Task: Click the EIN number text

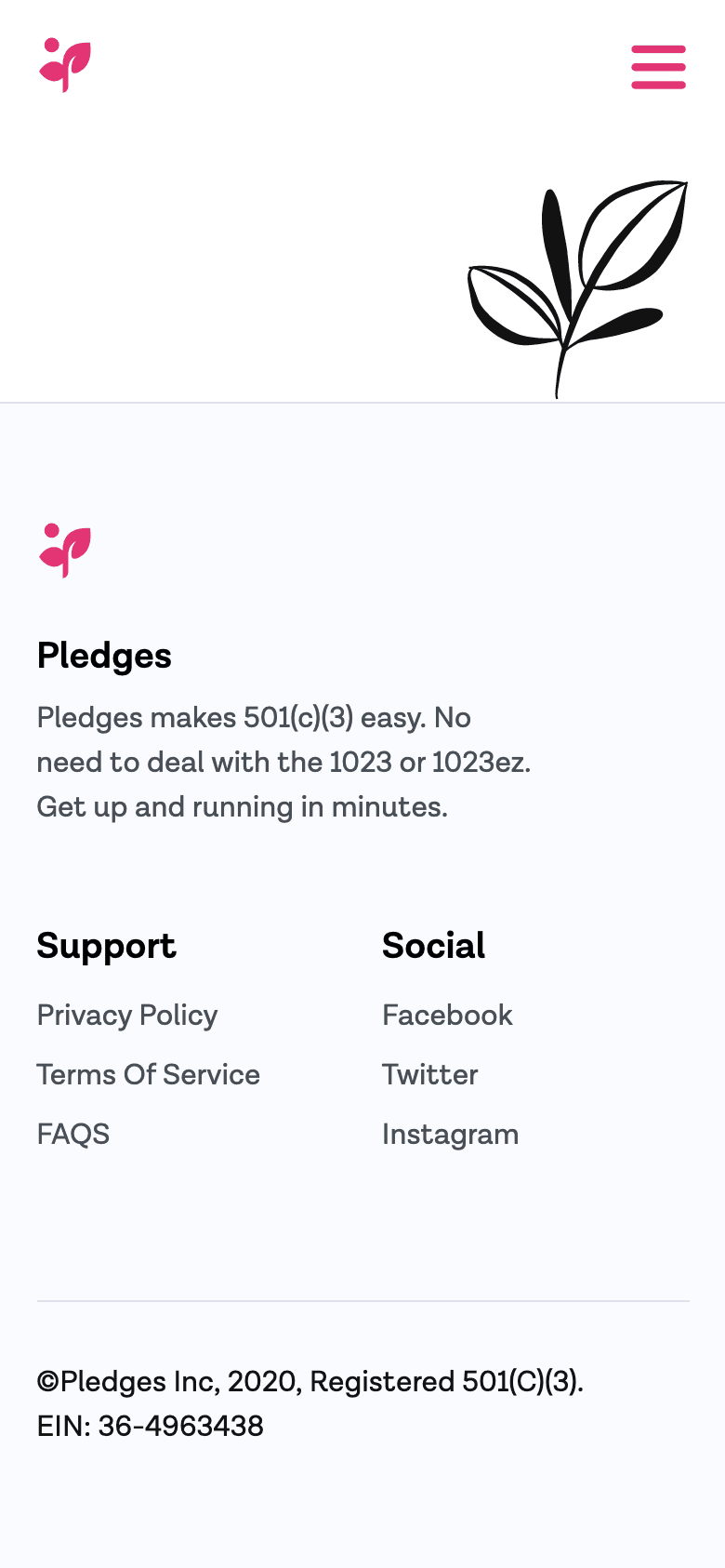Action: [150, 1426]
